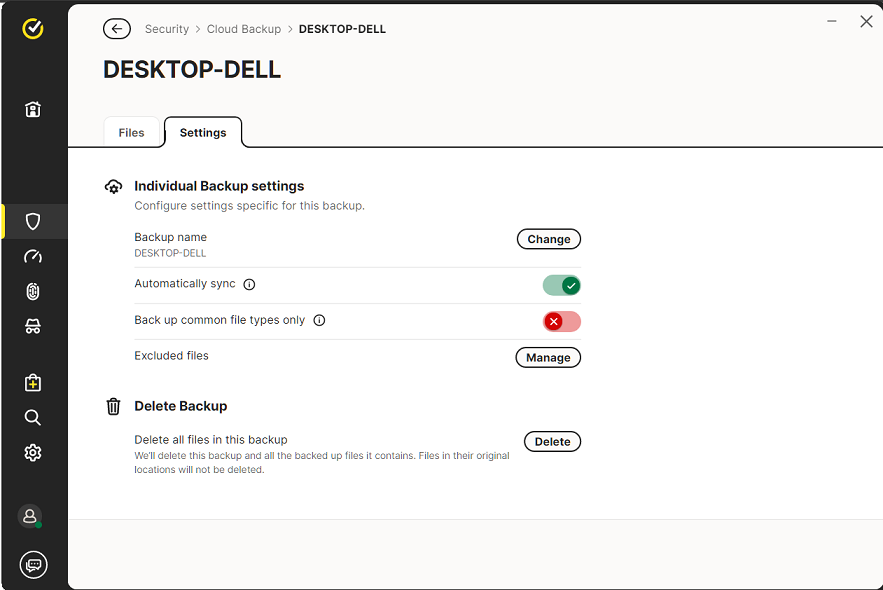Select the Security shield sidebar icon

[x=33, y=221]
